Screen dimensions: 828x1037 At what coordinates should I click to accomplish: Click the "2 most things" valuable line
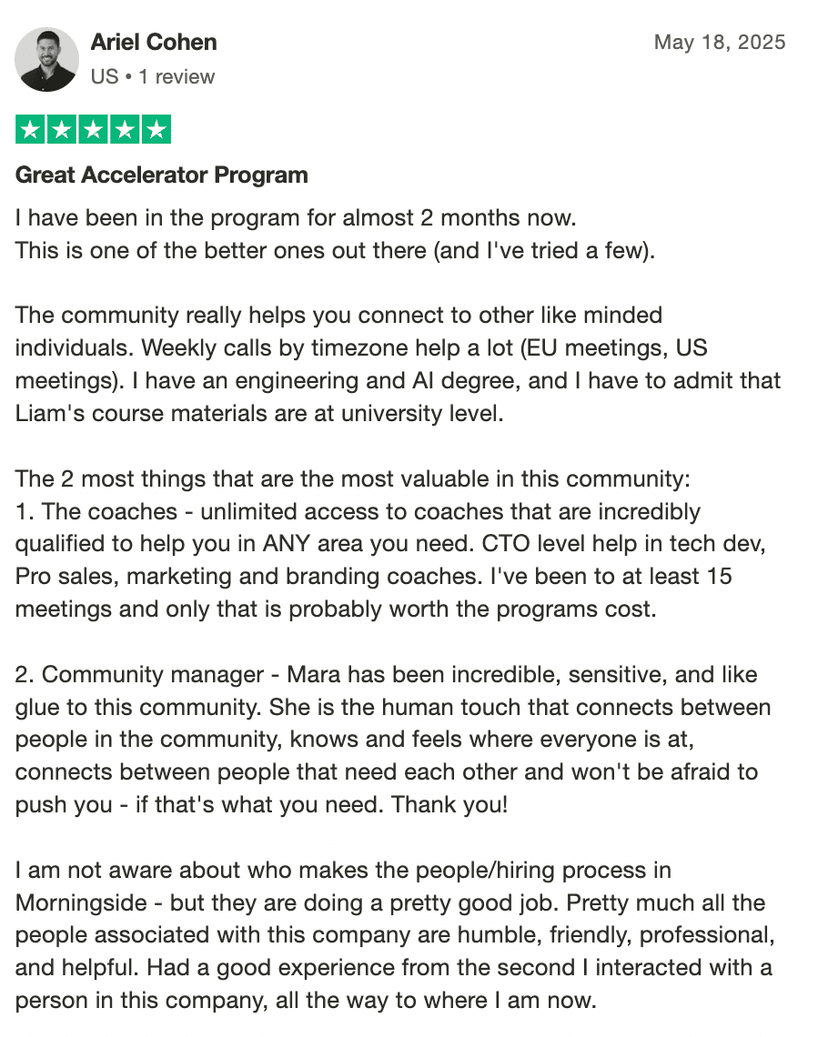[352, 479]
